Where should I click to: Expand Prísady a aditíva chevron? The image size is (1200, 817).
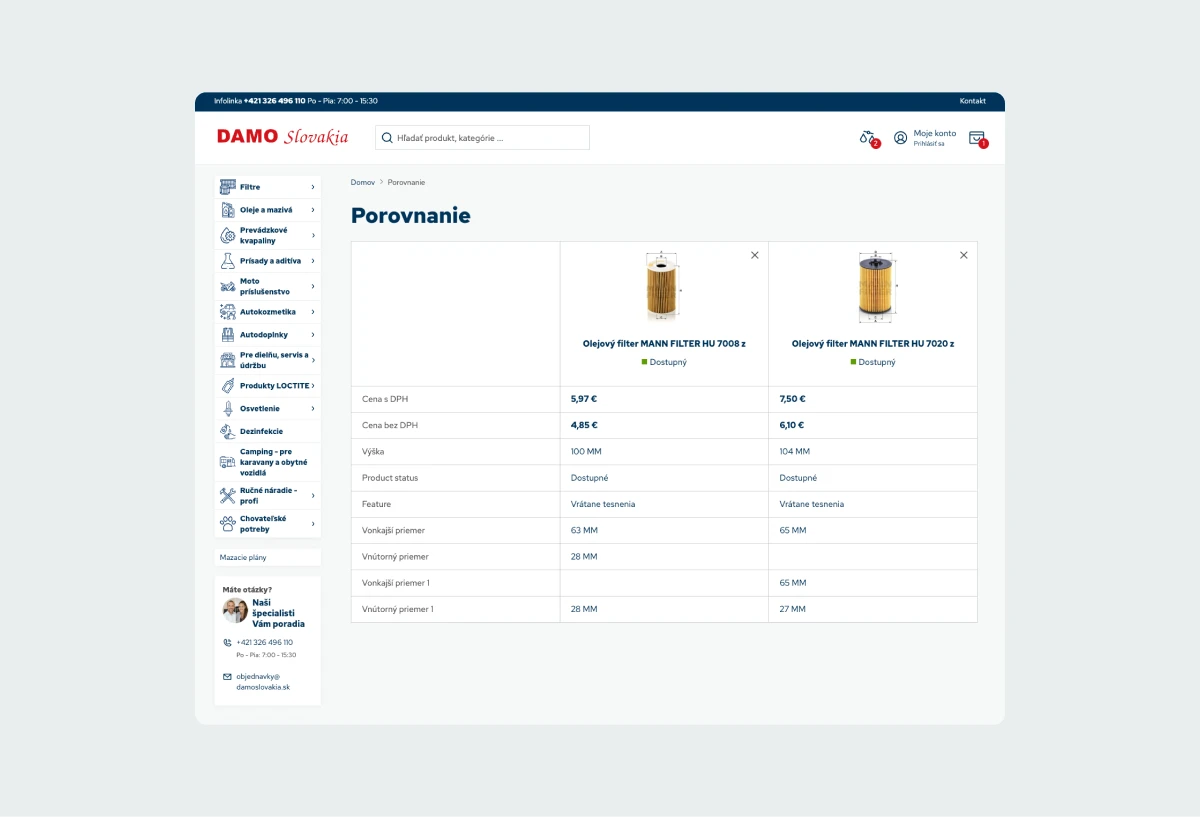click(x=313, y=261)
